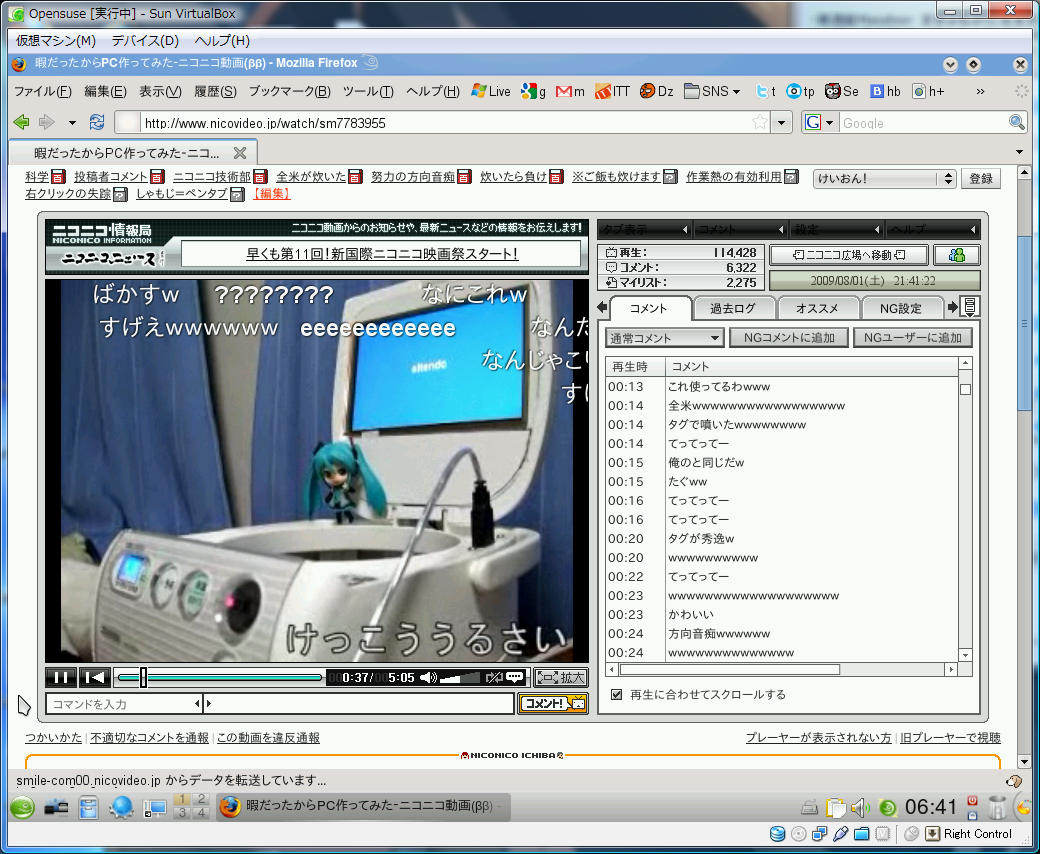The height and width of the screenshot is (854, 1040).
Task: Open the 旧プレーヤーで視聴 link
Action: coord(950,737)
